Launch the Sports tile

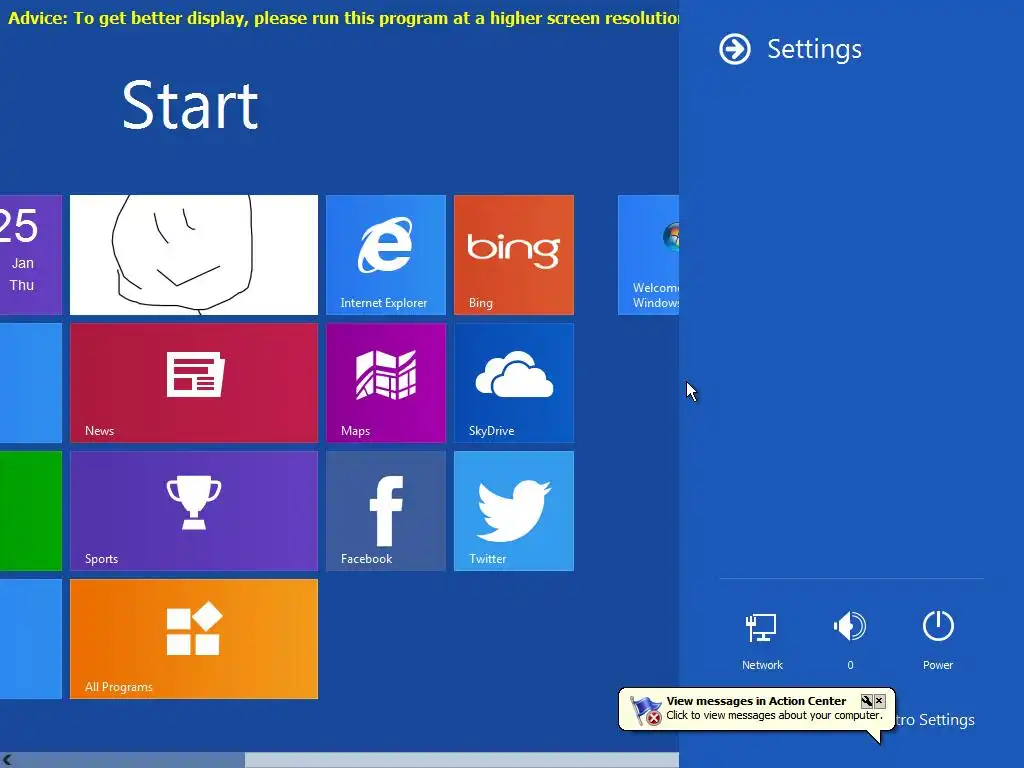point(194,511)
